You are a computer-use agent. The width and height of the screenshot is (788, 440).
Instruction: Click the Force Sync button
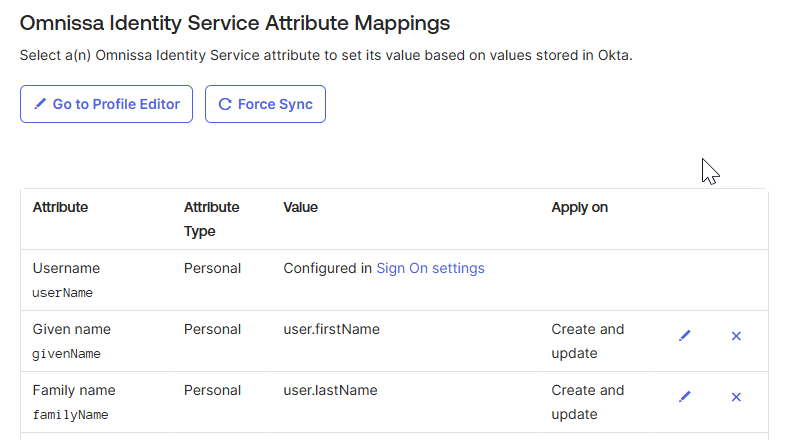(265, 104)
